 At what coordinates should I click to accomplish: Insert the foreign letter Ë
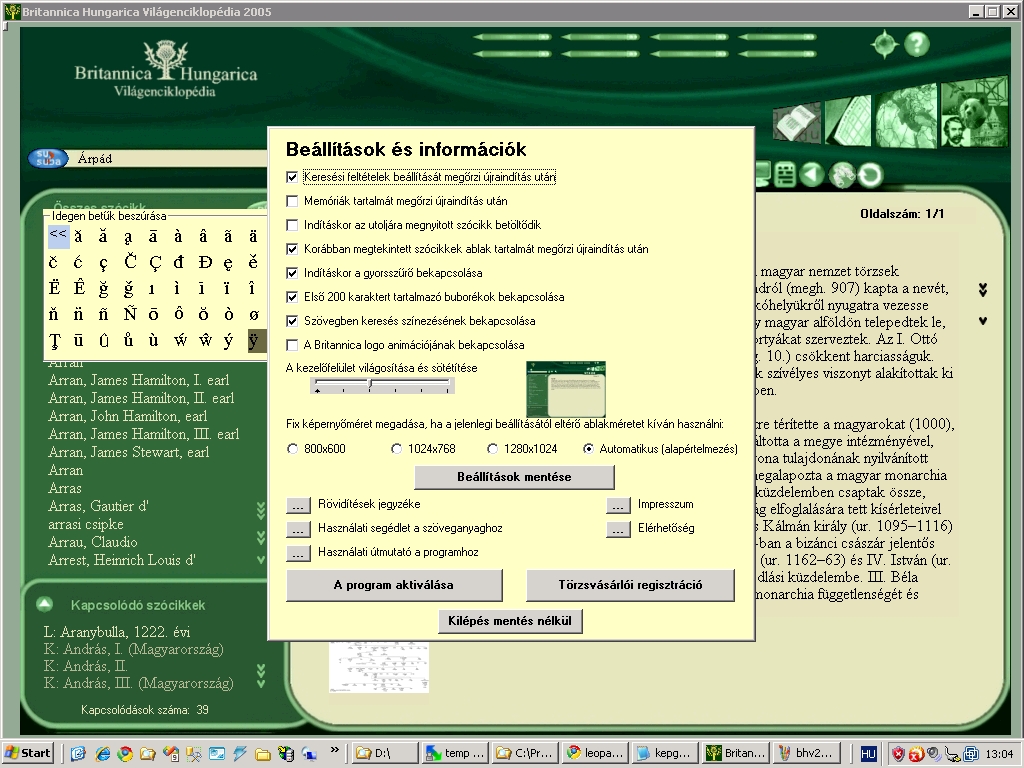coord(54,288)
